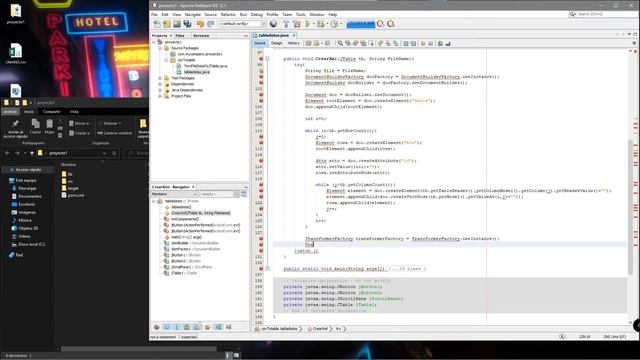Click Copiar in File Explorer ribbon

(x=36, y=127)
